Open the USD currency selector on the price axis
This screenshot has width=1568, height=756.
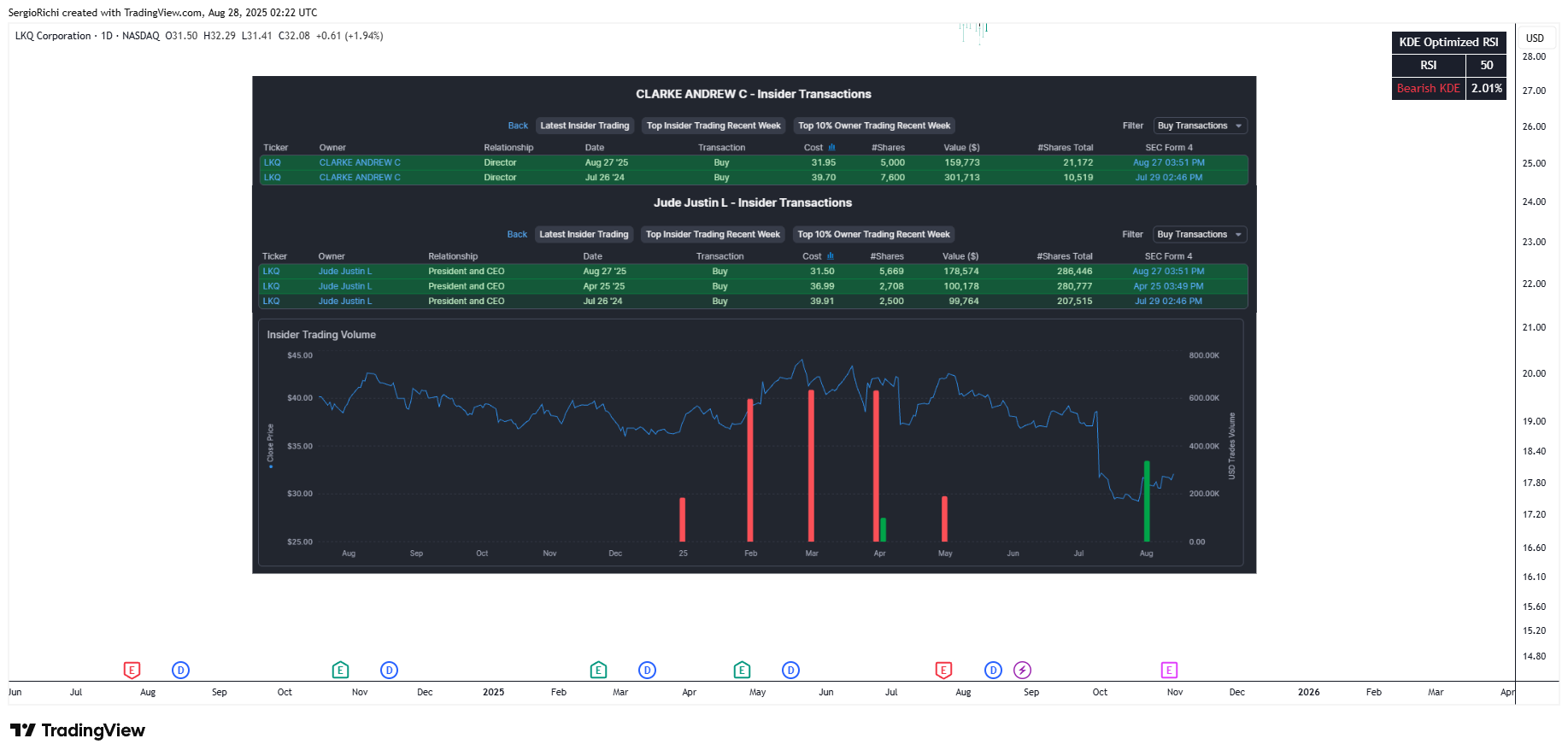coord(1535,38)
